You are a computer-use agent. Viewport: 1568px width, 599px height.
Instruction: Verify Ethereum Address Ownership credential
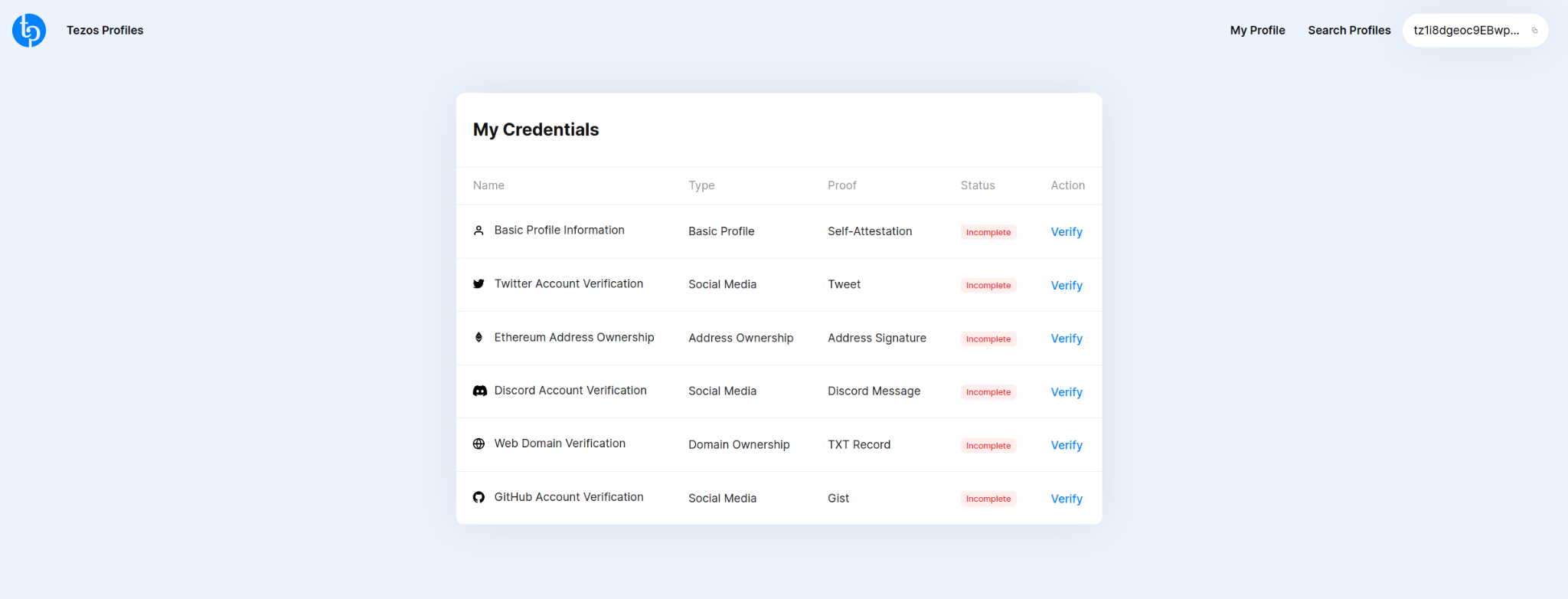click(1067, 339)
